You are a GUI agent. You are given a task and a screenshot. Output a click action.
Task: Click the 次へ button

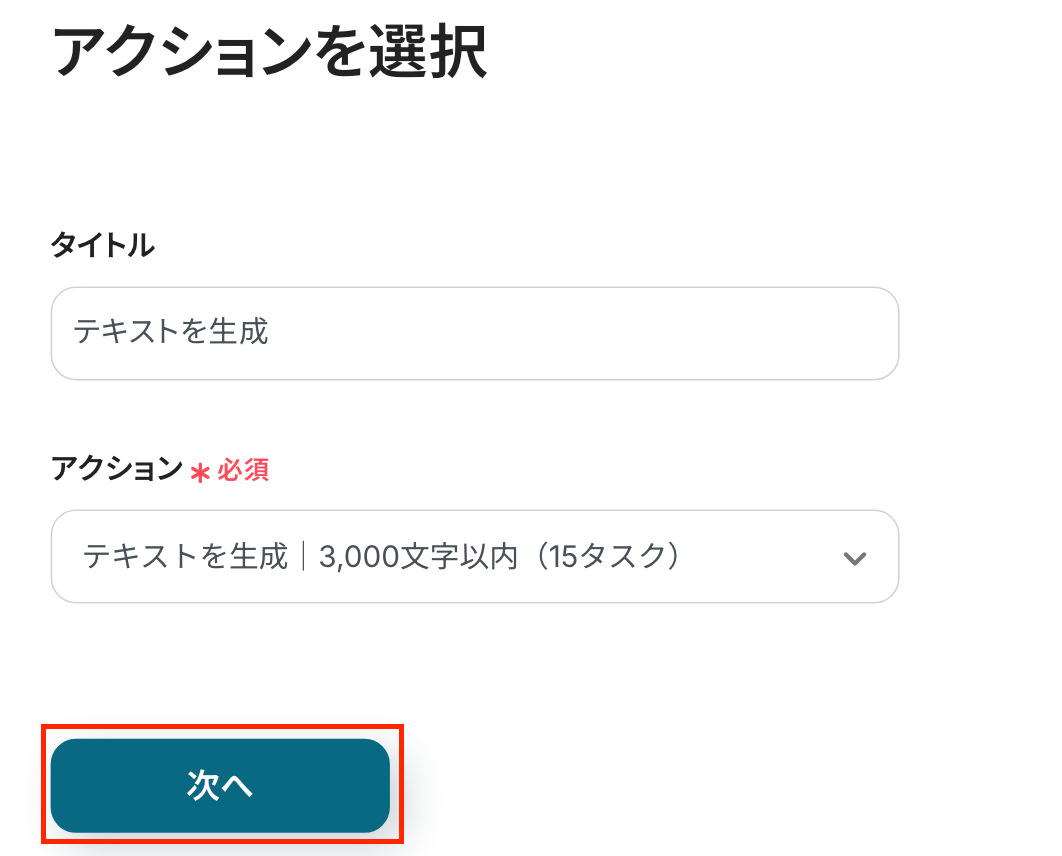[x=220, y=786]
